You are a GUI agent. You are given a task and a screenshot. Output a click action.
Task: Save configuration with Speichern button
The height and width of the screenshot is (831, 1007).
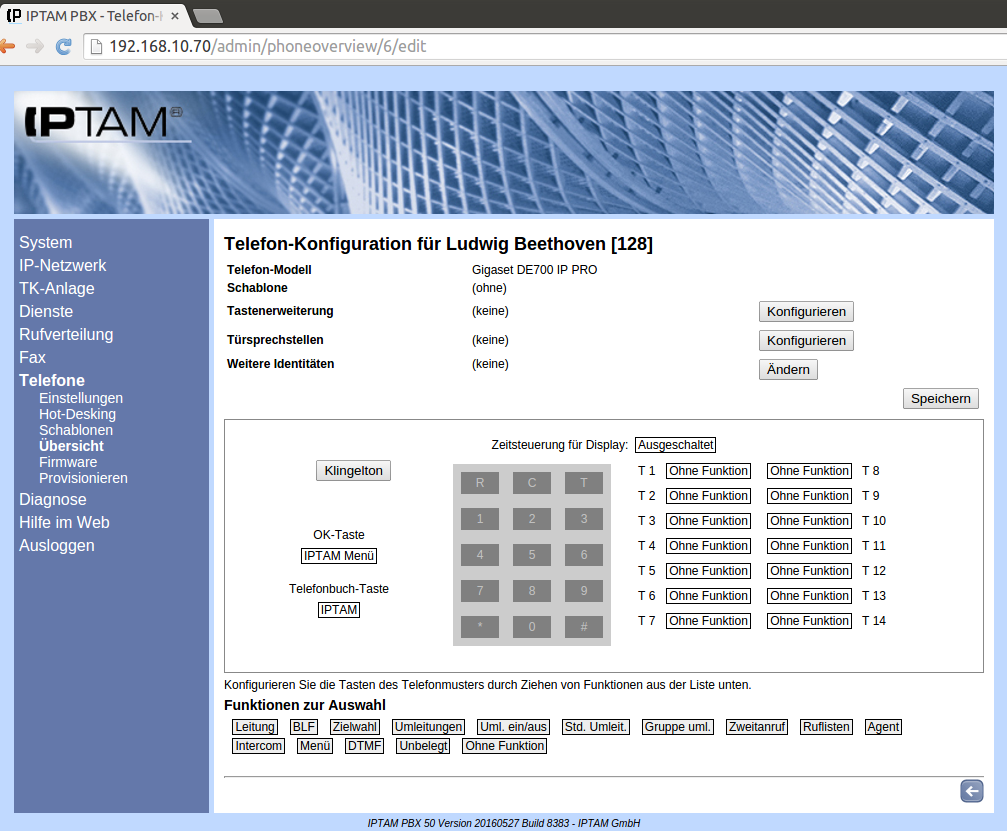940,398
